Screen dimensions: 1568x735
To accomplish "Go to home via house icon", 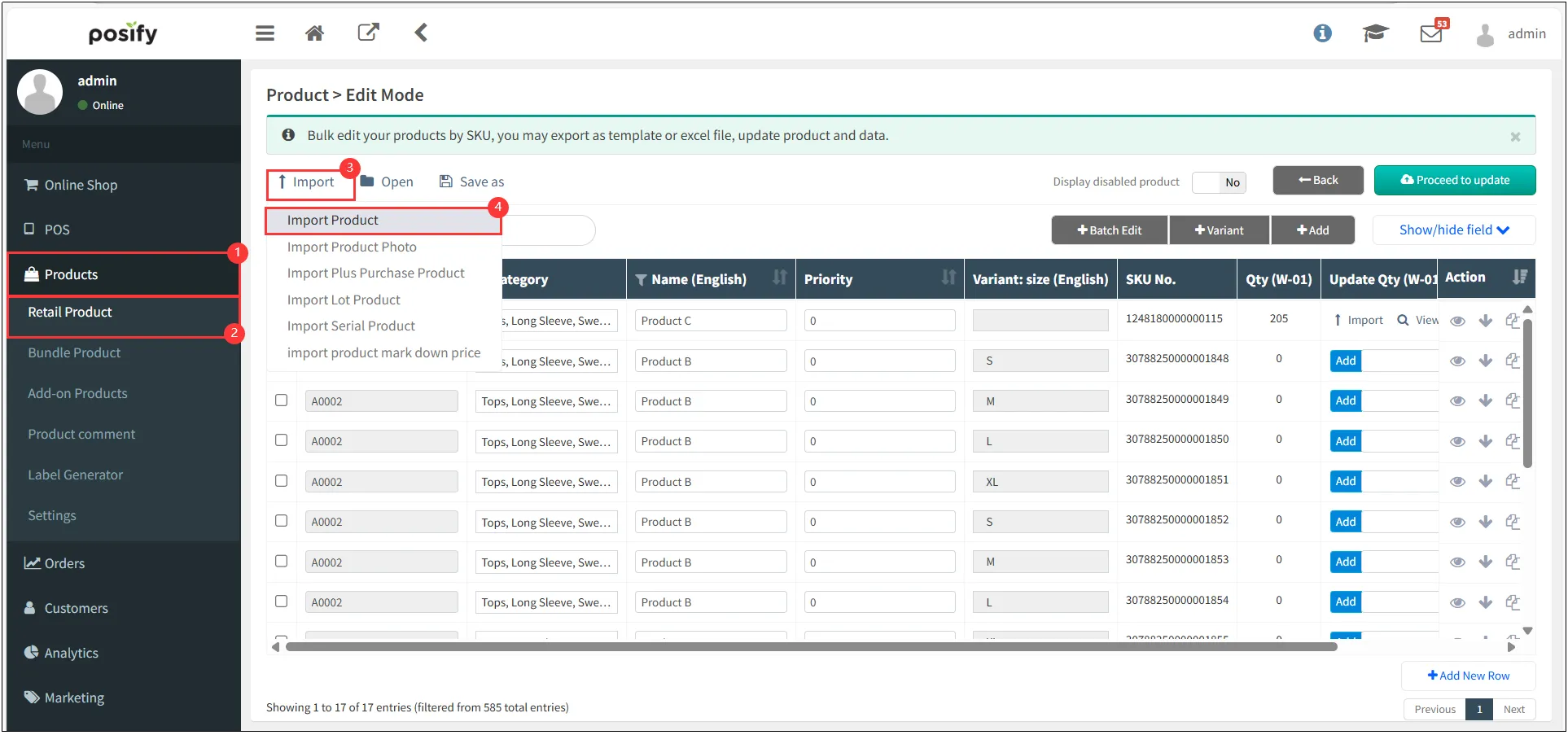I will pyautogui.click(x=314, y=33).
